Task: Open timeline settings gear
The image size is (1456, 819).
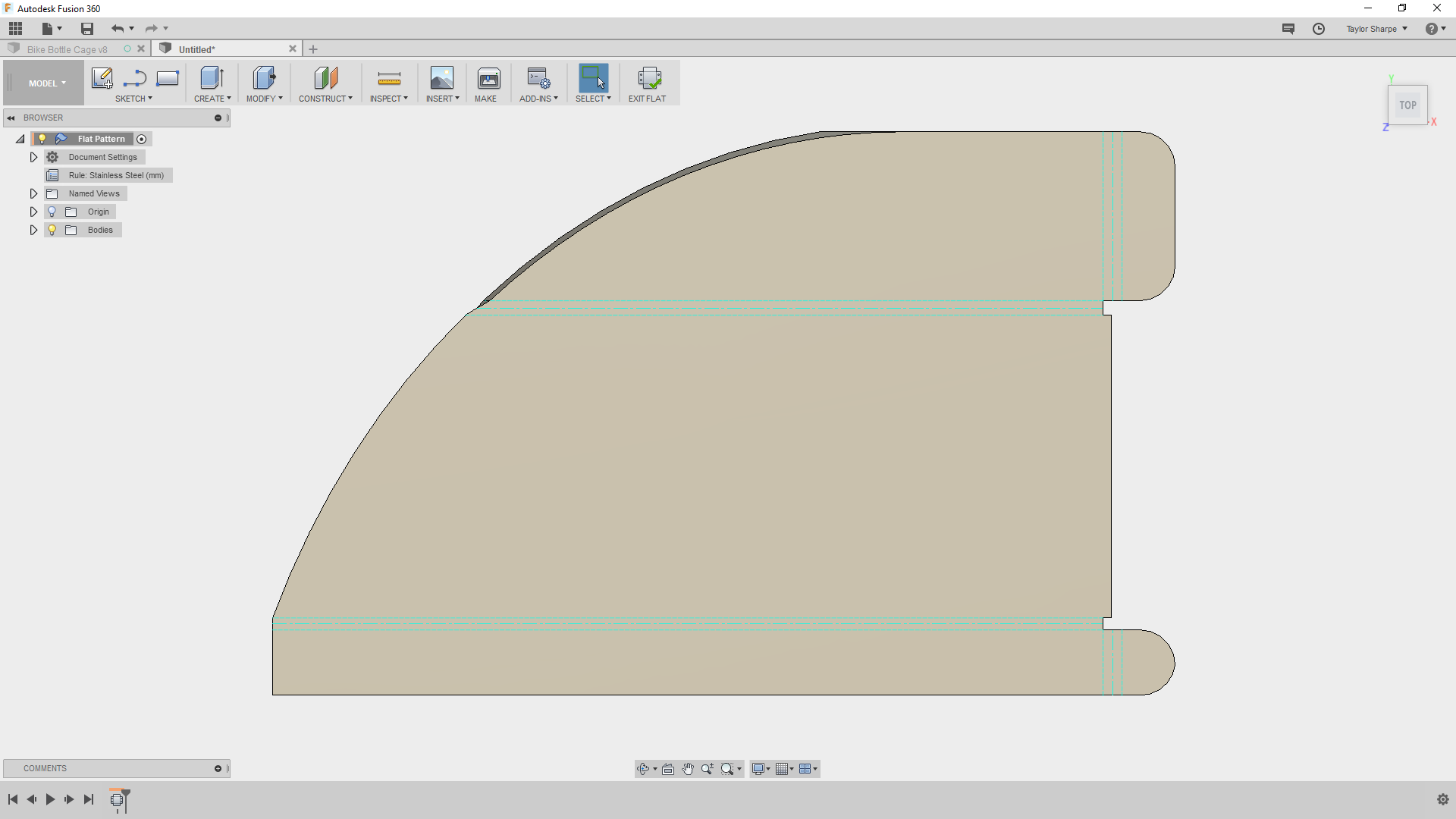Action: pyautogui.click(x=1442, y=799)
